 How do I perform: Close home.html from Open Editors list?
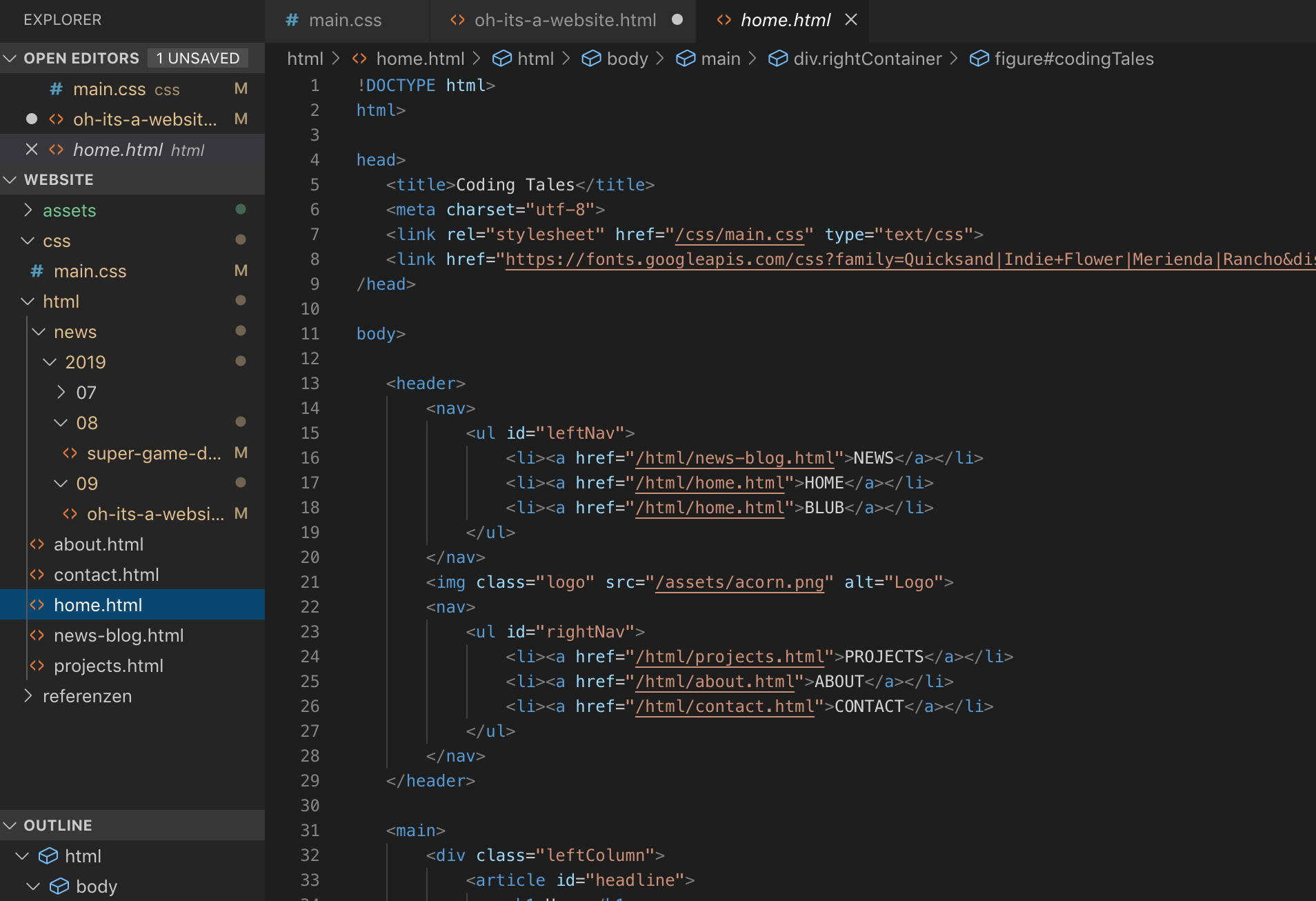[x=32, y=149]
